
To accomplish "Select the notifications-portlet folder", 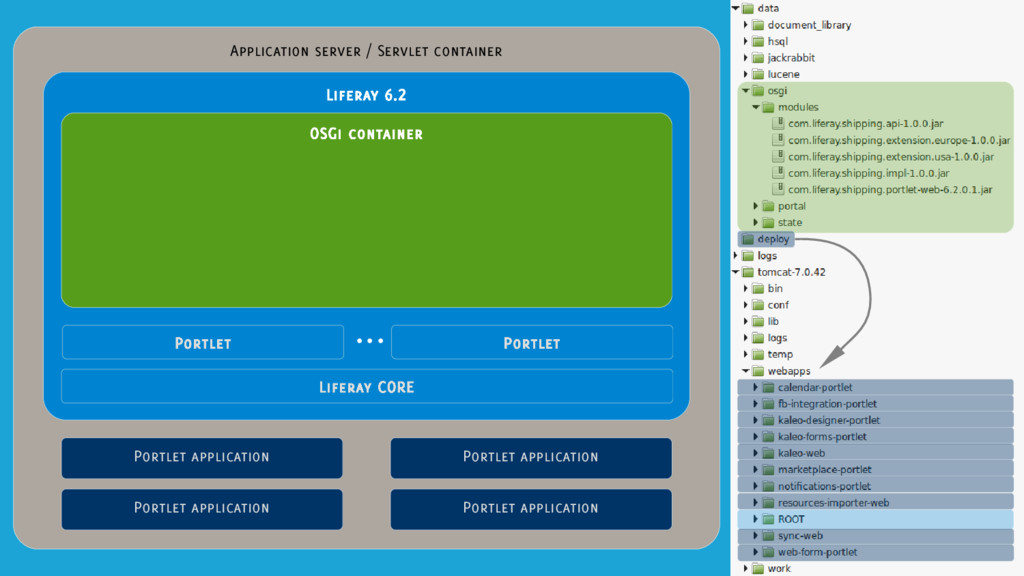I will coord(824,486).
